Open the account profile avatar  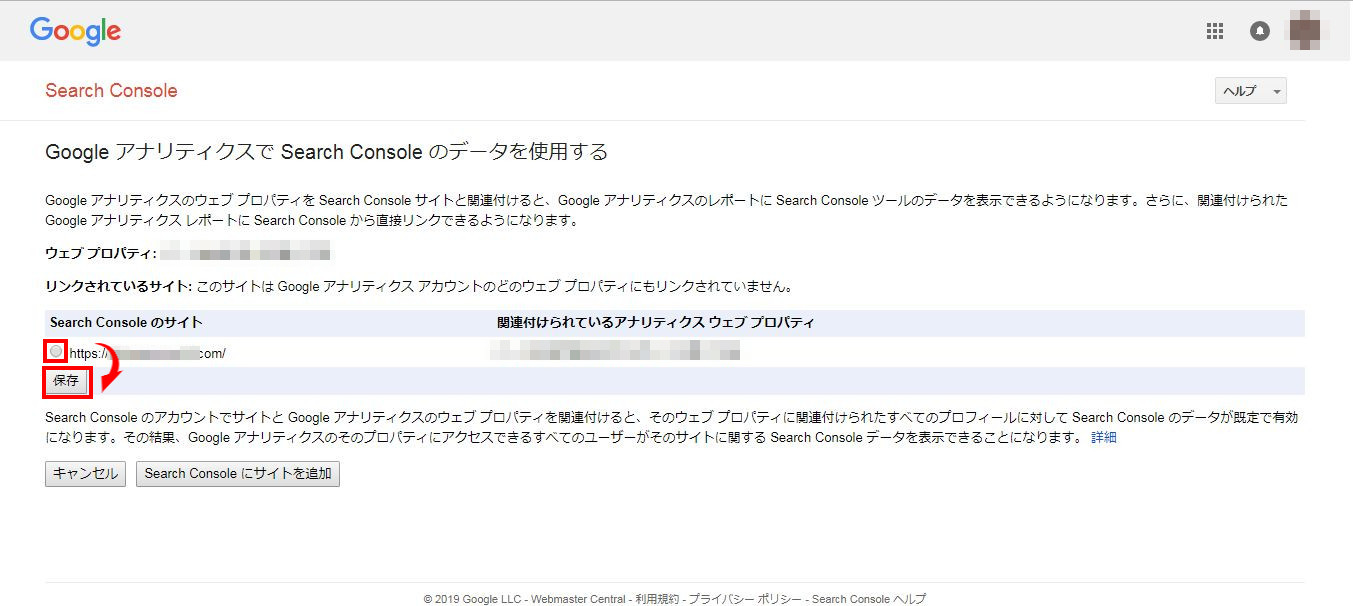click(1305, 30)
